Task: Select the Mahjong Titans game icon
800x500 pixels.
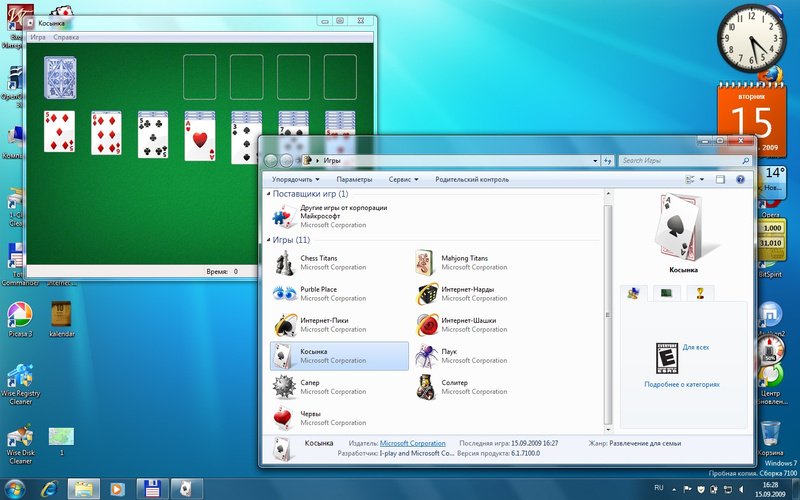Action: click(426, 262)
